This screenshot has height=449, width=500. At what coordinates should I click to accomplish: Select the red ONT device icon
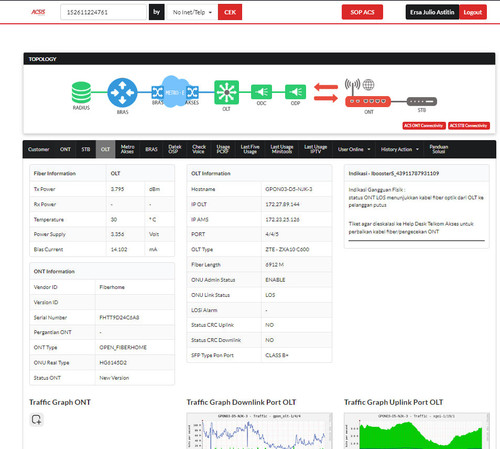(368, 101)
